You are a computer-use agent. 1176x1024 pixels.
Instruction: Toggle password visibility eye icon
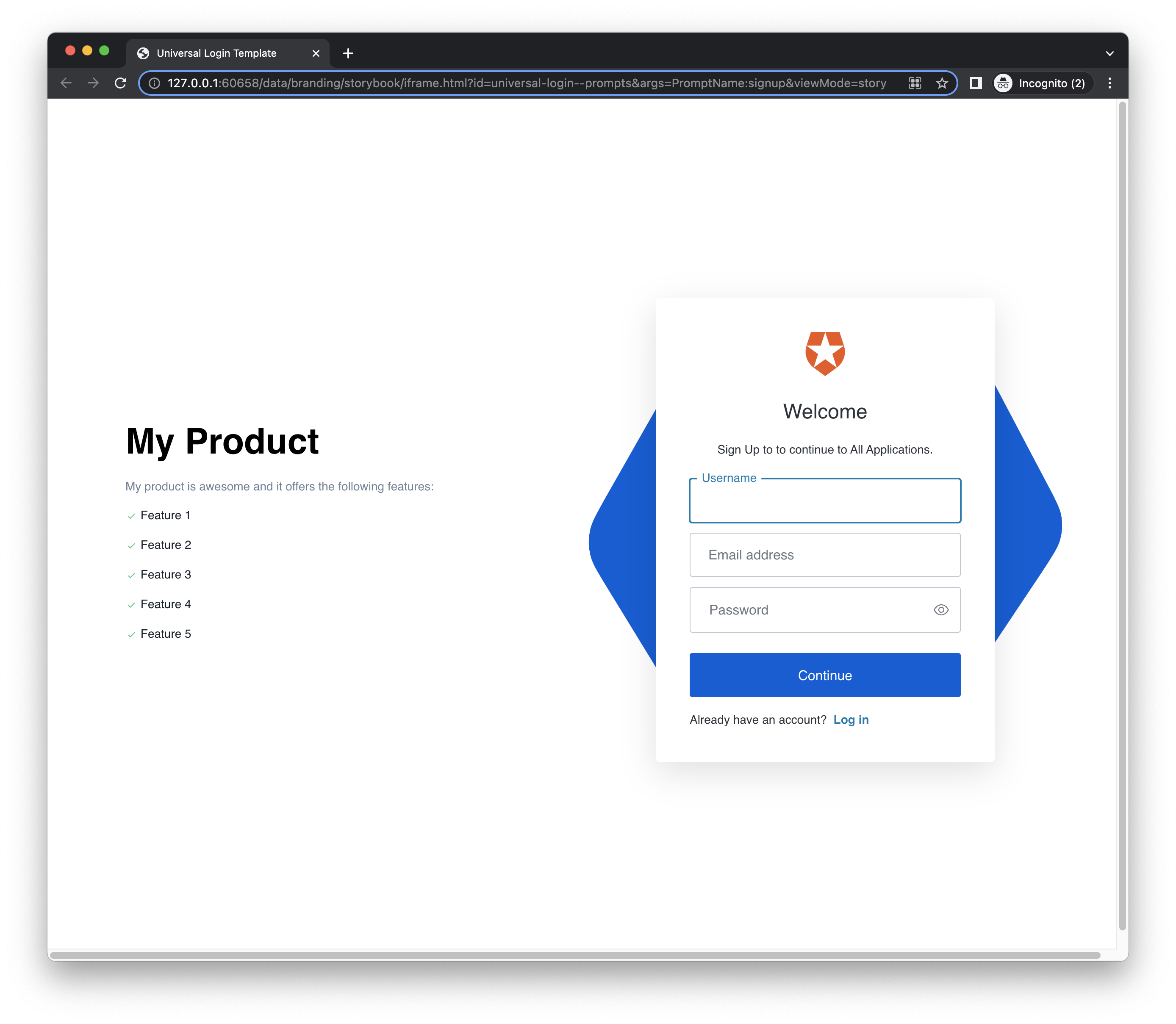[x=941, y=609]
